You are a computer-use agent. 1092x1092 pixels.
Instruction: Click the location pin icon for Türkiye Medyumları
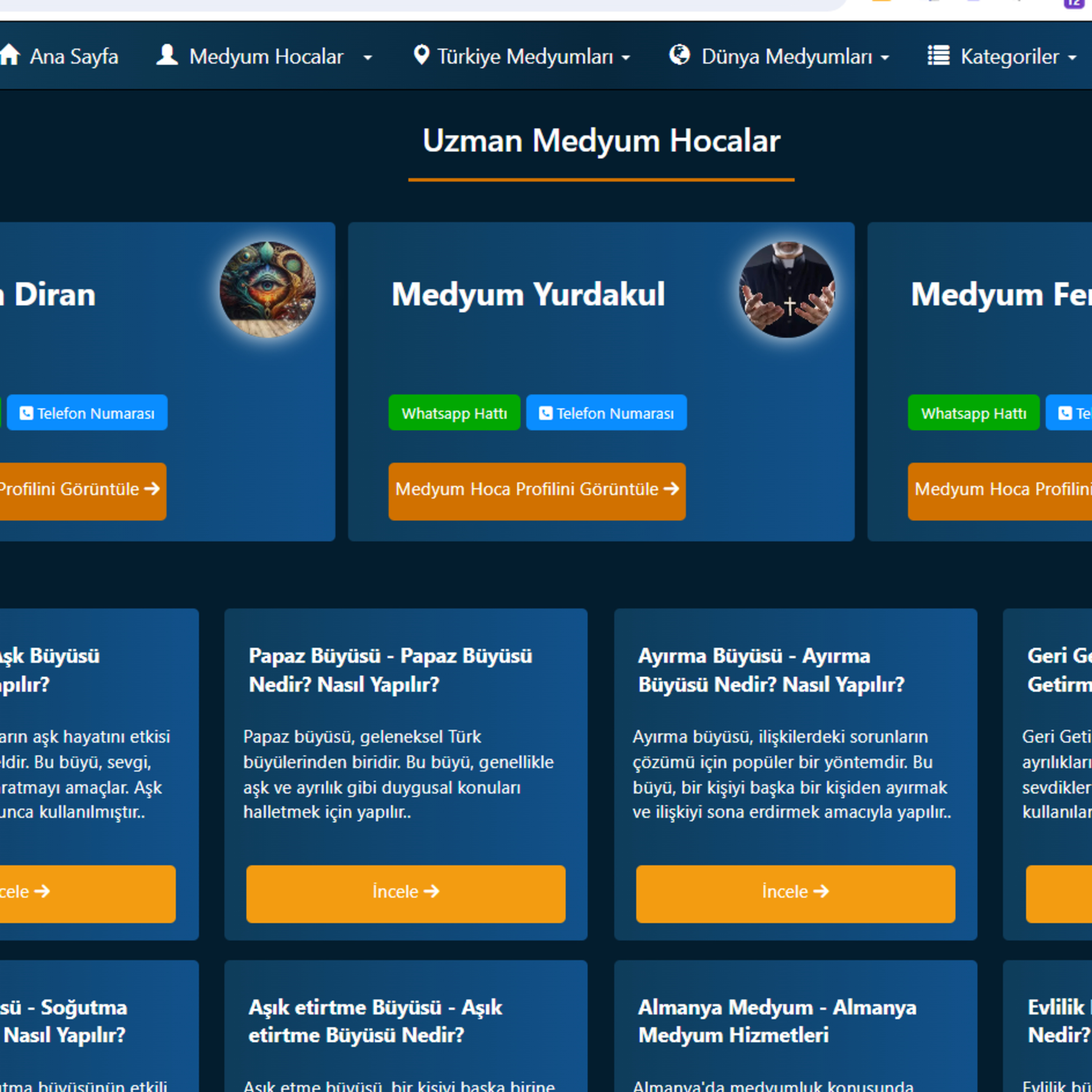point(421,55)
